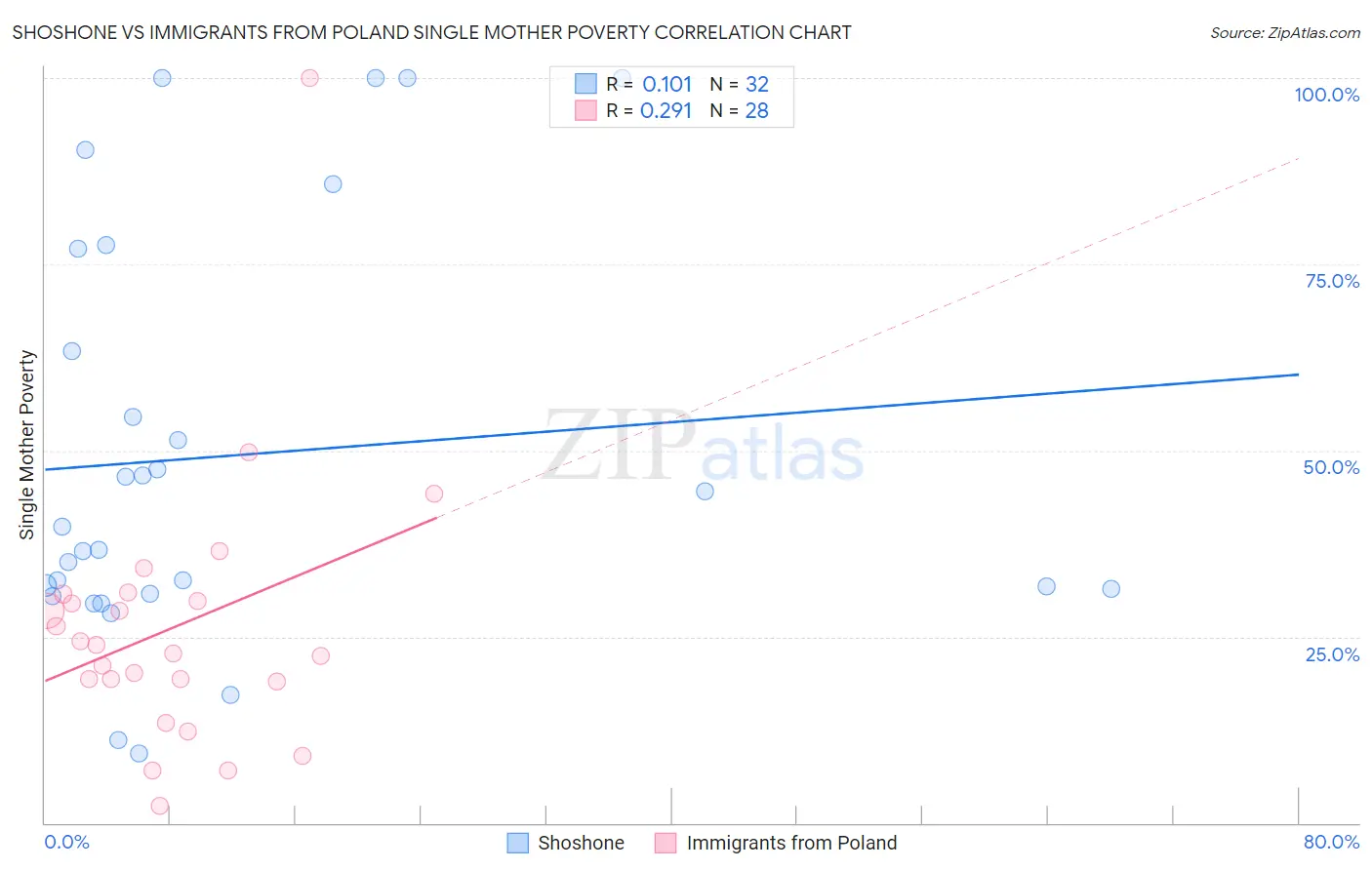Screen dimensions: 1372x870
Task: Click the blue swatch beside R = 0.101
Action: coord(585,84)
